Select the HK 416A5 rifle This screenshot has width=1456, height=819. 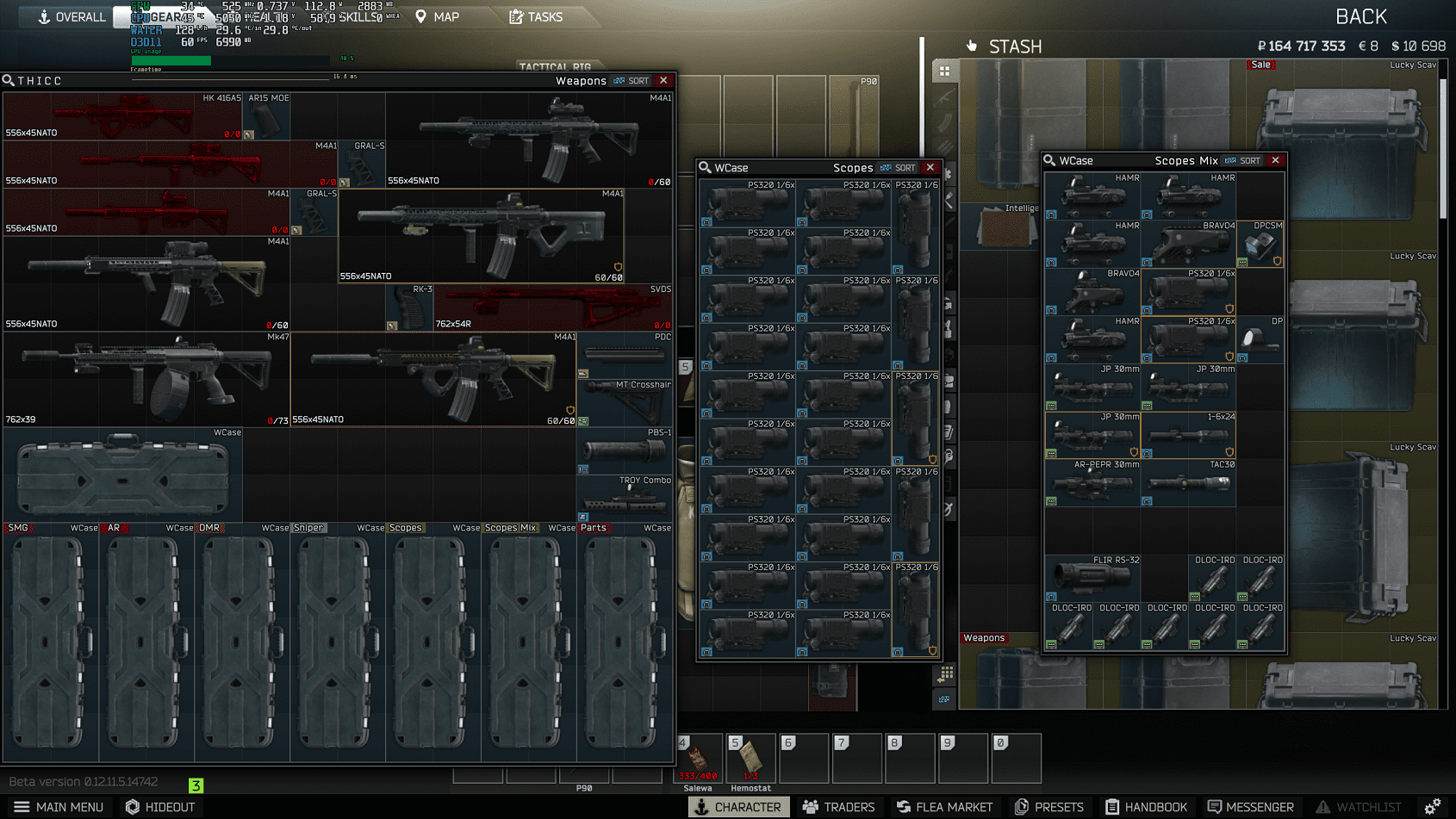pos(122,116)
